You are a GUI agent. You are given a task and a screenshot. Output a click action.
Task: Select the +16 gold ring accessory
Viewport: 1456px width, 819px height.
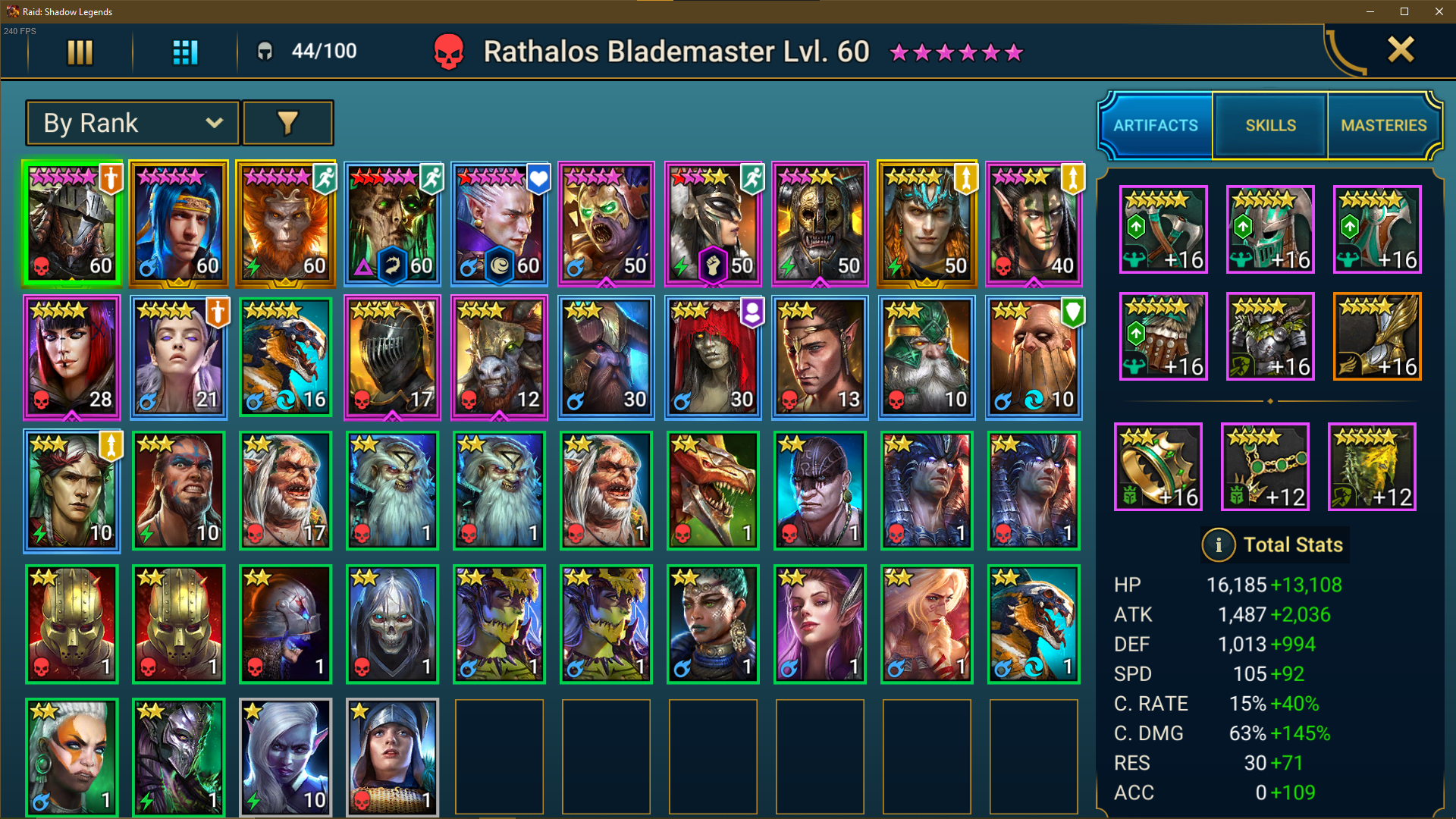tap(1158, 466)
